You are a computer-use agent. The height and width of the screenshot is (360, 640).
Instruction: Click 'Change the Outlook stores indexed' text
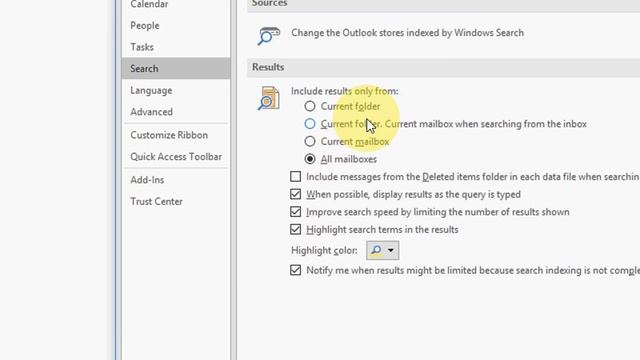407,33
